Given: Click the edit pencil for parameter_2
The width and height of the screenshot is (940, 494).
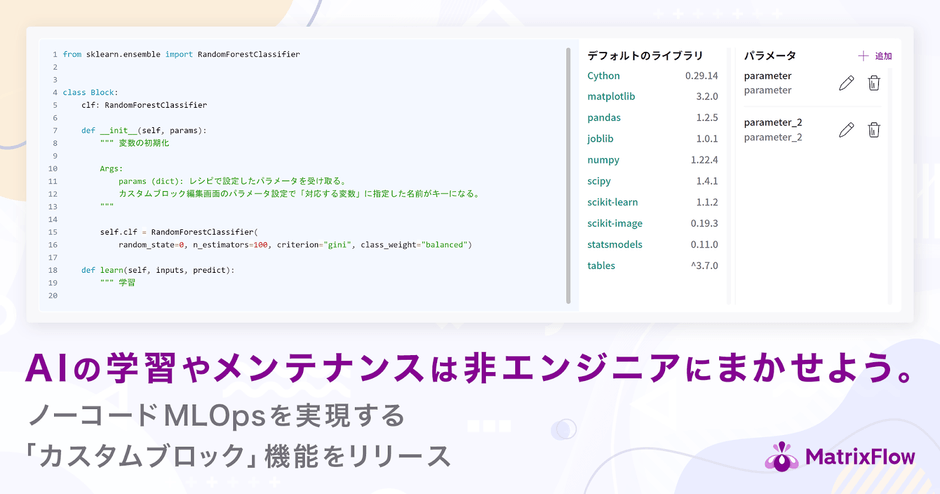Looking at the screenshot, I should click(846, 129).
